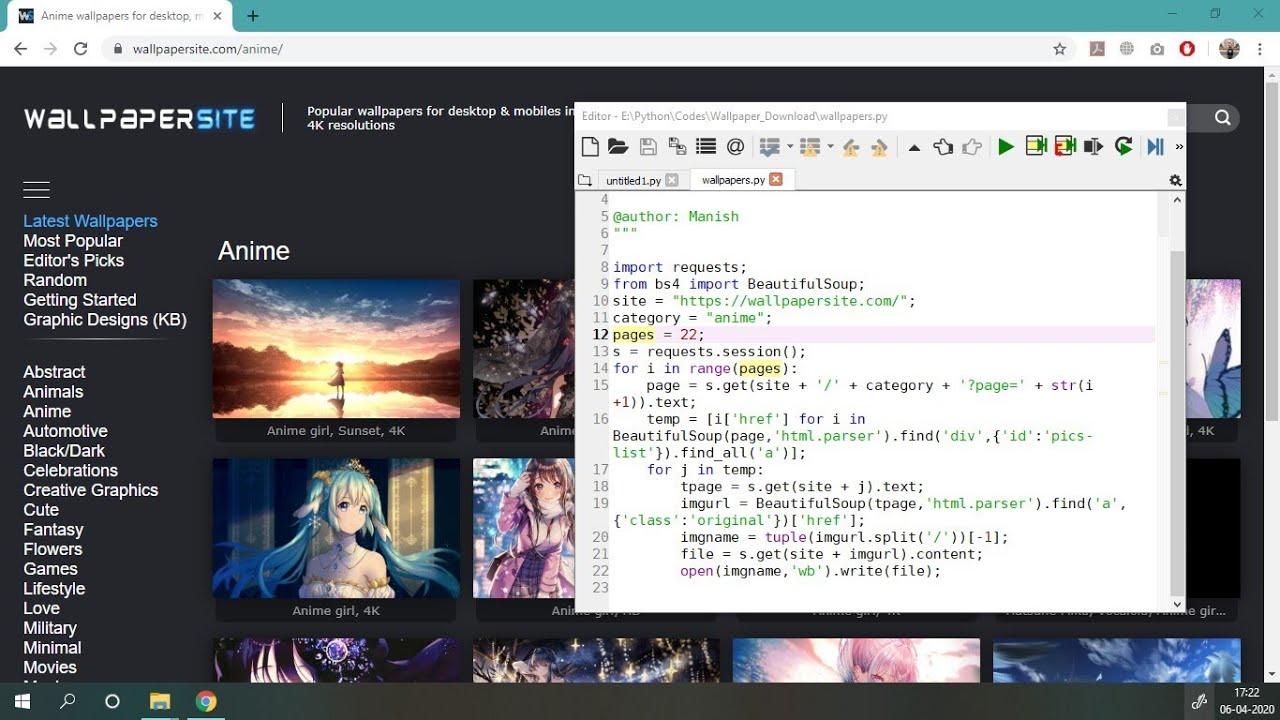This screenshot has height=720, width=1280.
Task: Open the Creative Graphics category
Action: 91,490
